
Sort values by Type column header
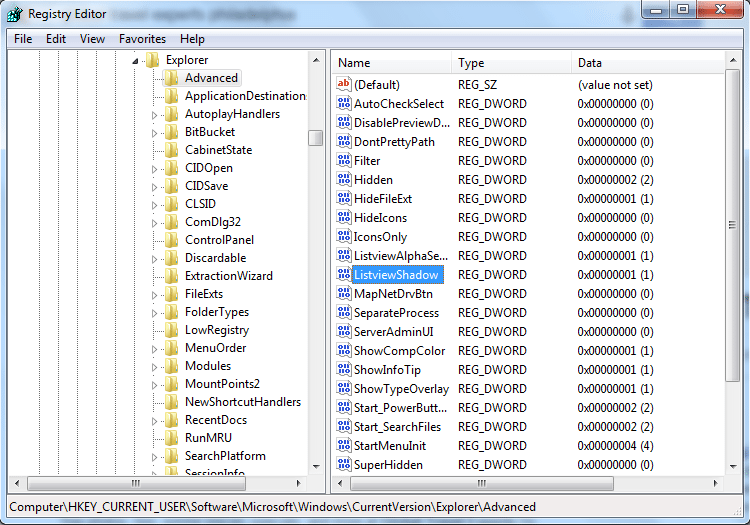[511, 63]
